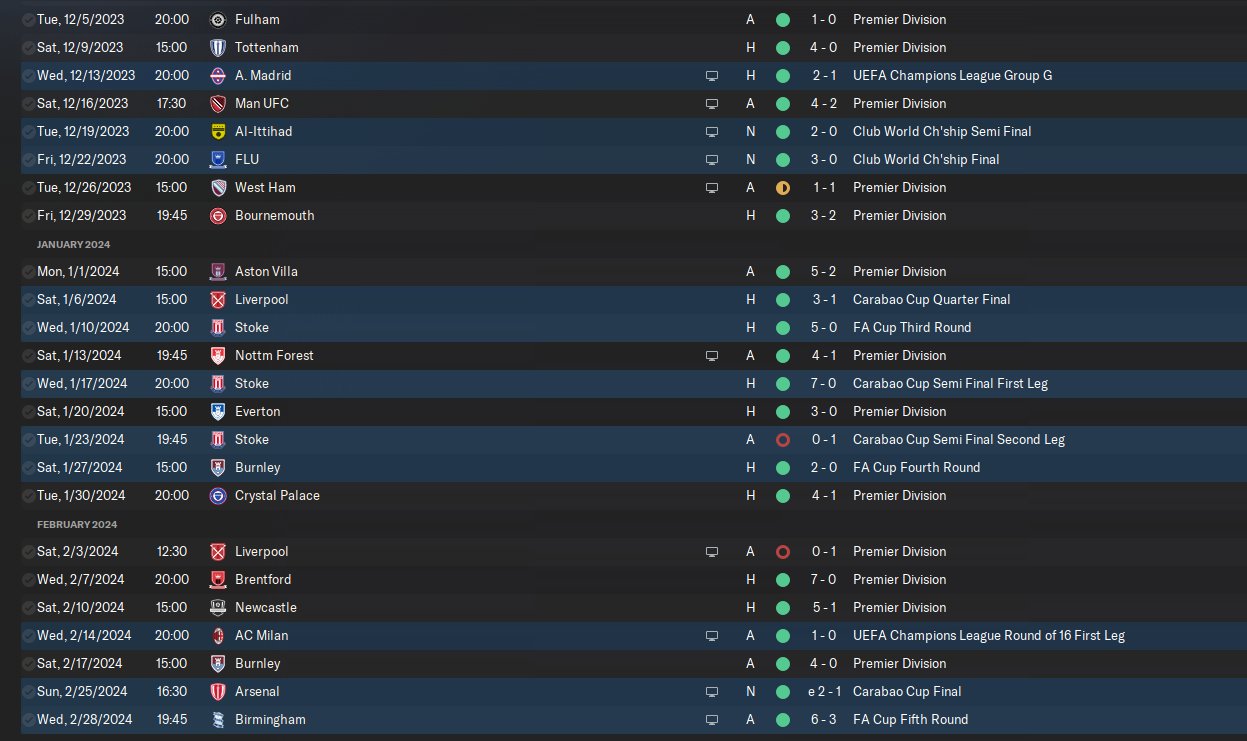This screenshot has height=741, width=1247.
Task: Click the FEBRUARY 2024 month header
Action: click(77, 524)
